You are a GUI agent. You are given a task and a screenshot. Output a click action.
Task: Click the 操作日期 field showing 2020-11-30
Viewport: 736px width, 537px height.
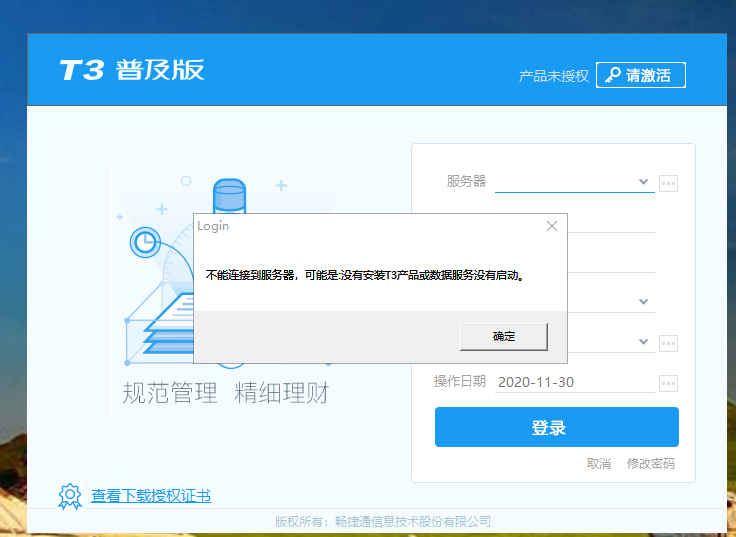click(x=575, y=382)
